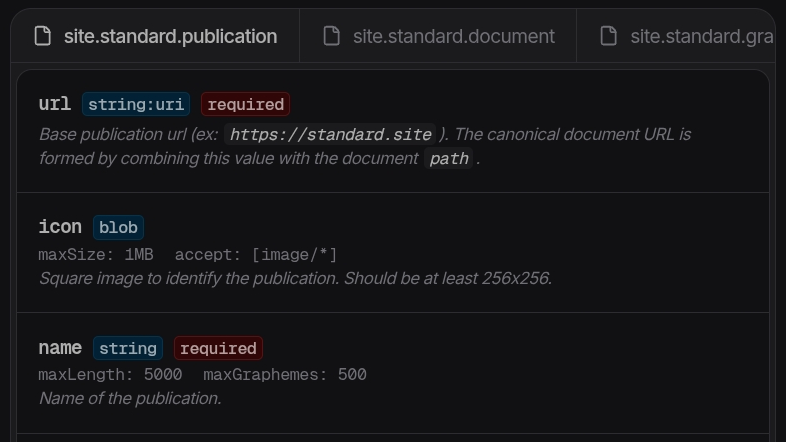This screenshot has width=786, height=442.
Task: Click the file icon on site.standard.publication tab
Action: coord(42,36)
